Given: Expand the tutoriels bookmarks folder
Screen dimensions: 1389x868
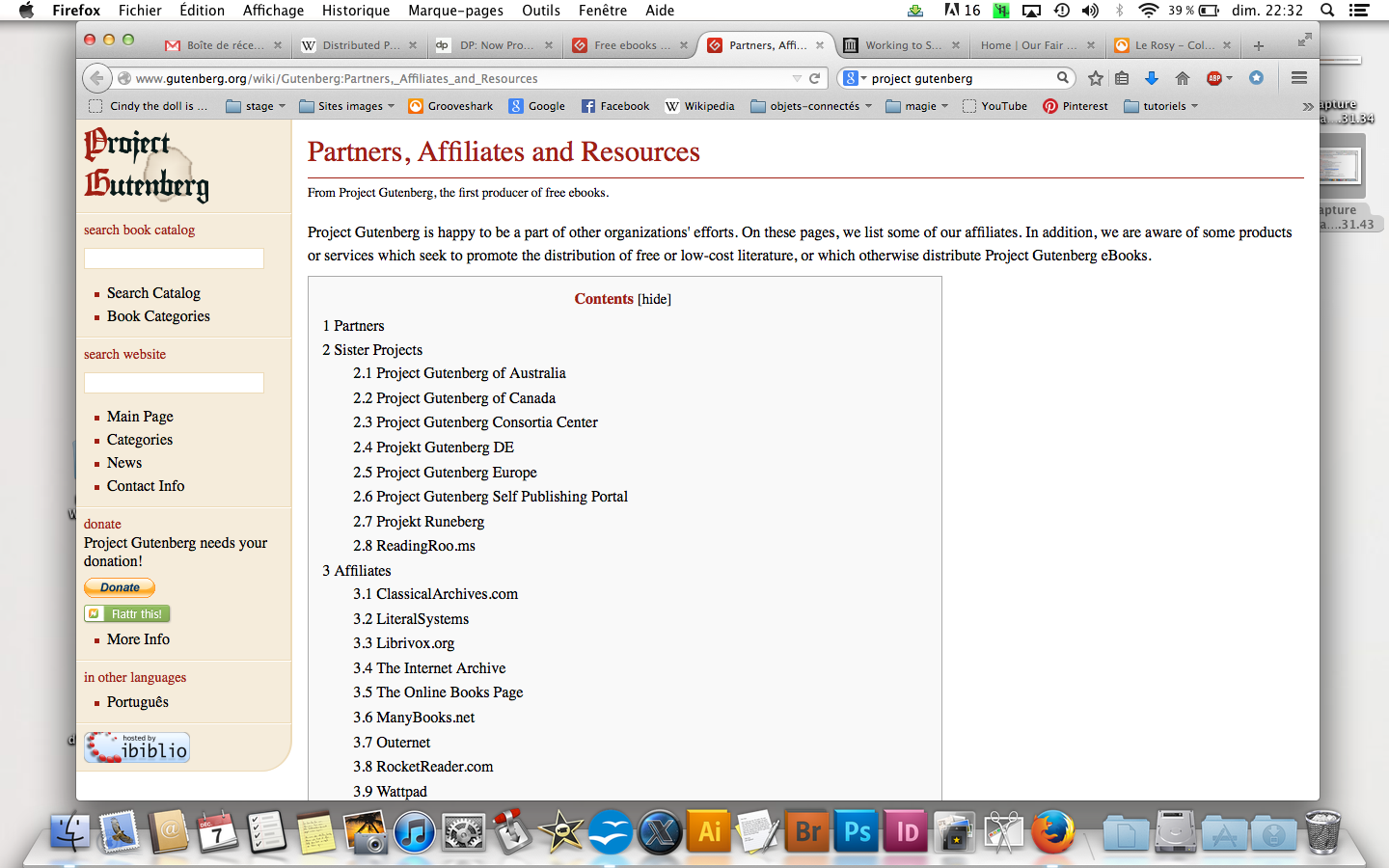Looking at the screenshot, I should click(x=1161, y=106).
